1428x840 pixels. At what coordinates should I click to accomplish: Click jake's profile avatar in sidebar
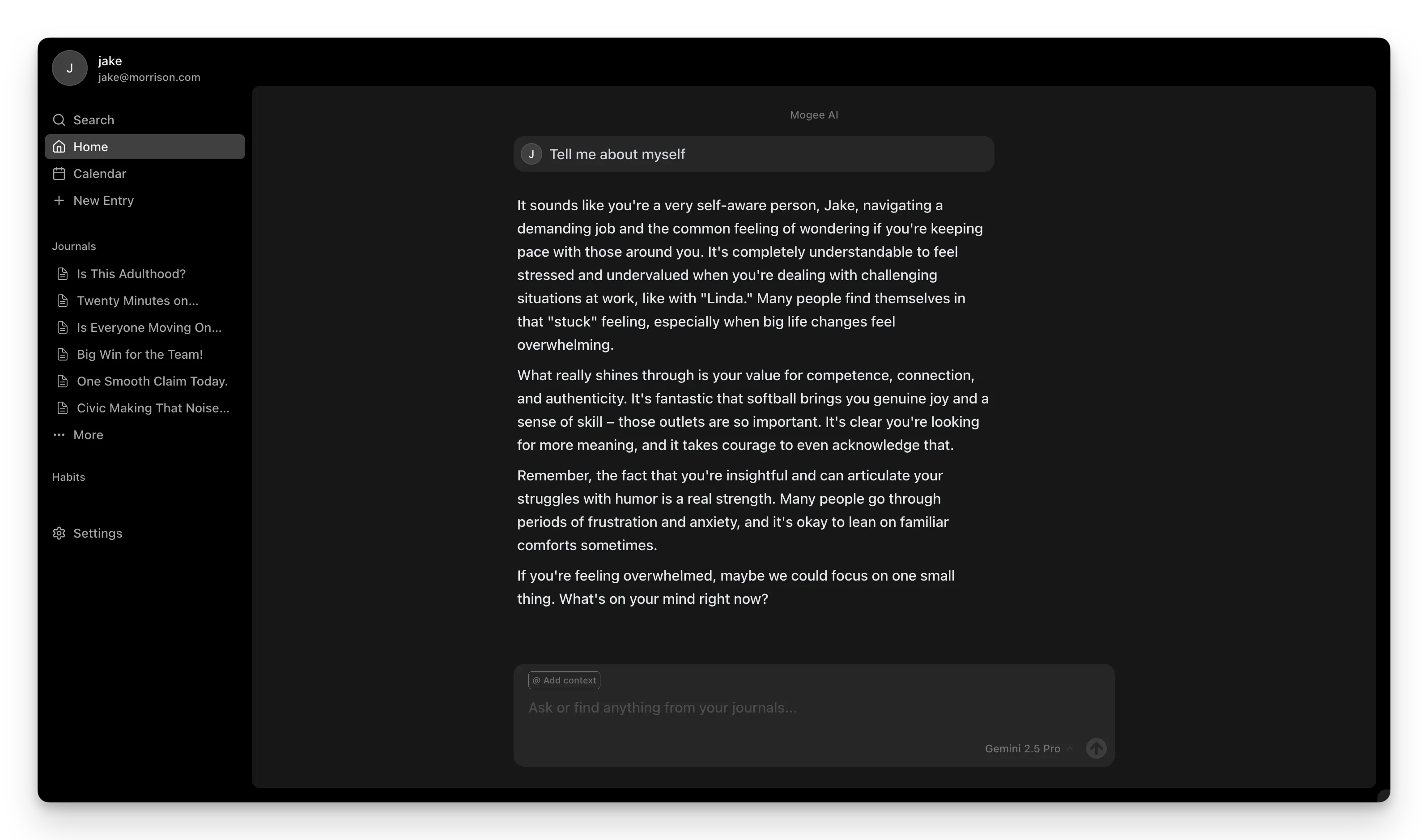click(70, 68)
